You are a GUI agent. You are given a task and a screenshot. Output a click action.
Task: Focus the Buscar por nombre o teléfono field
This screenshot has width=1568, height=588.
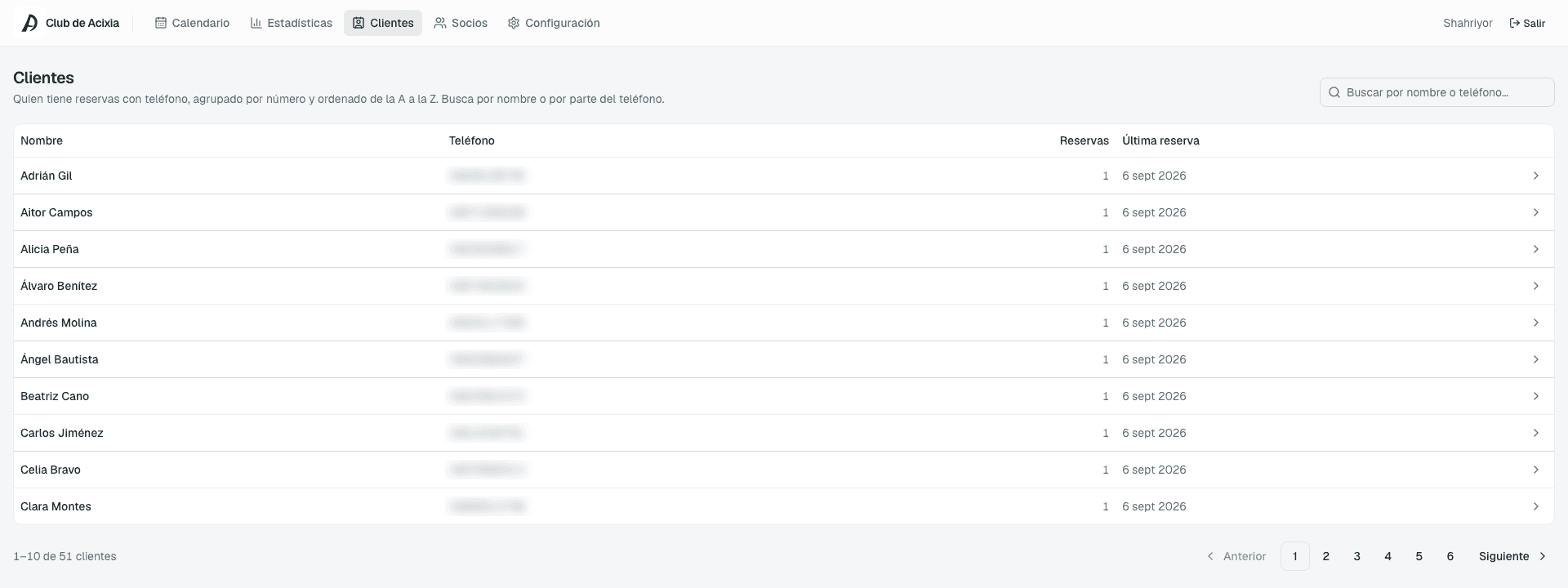point(1437,92)
